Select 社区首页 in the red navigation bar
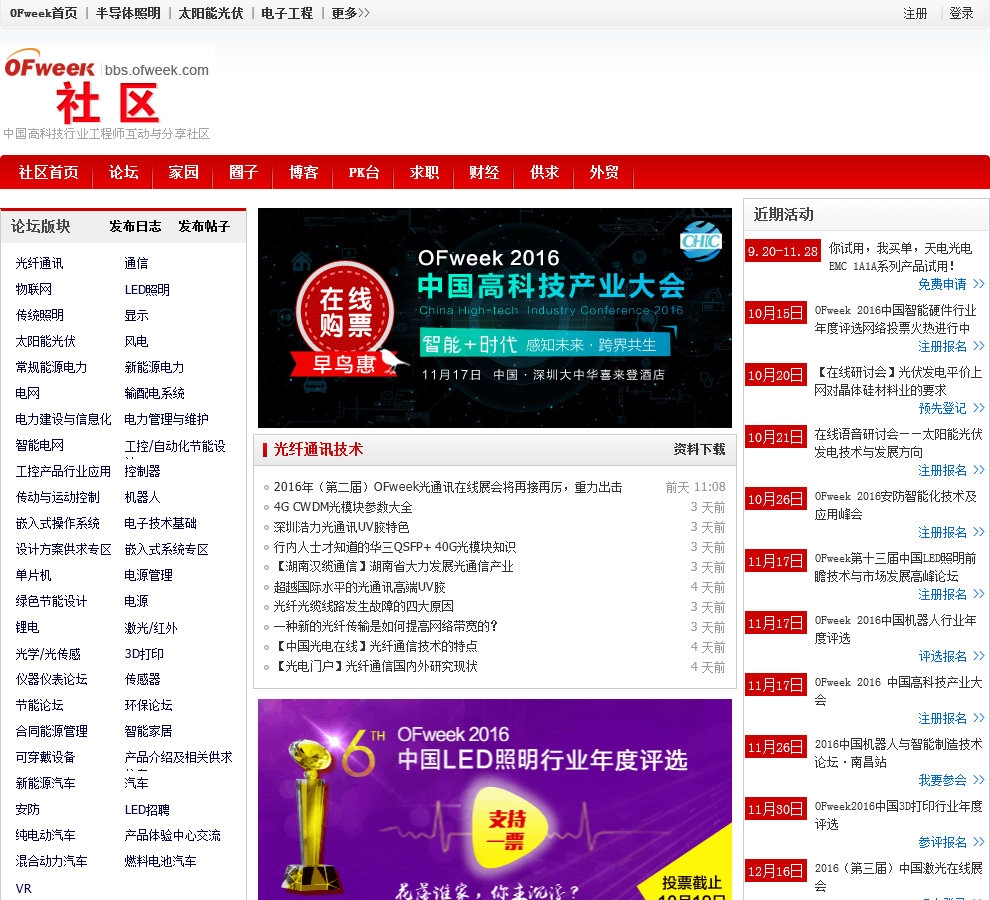The image size is (990, 900). 49,172
